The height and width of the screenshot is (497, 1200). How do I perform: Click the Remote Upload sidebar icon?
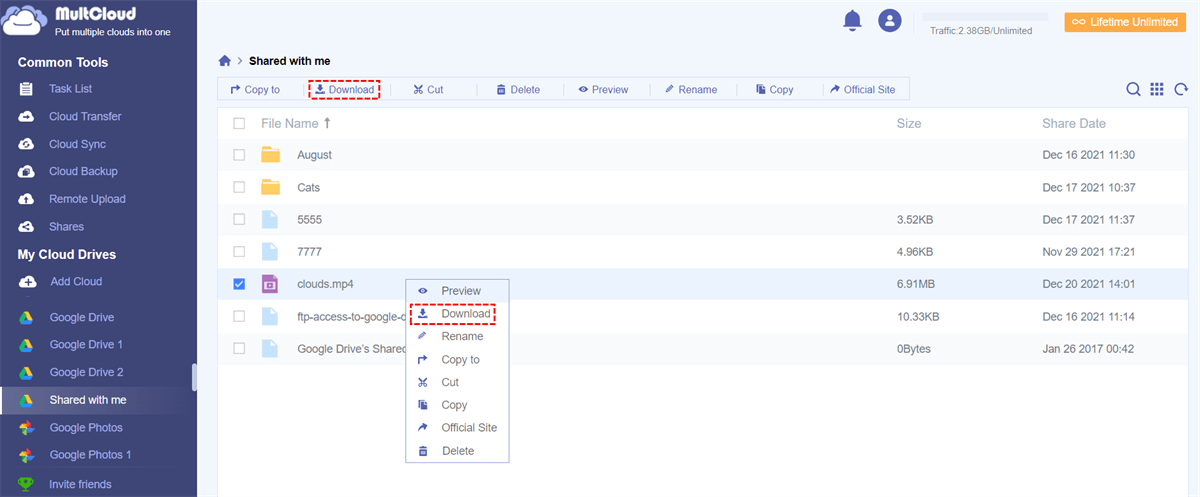coord(27,199)
